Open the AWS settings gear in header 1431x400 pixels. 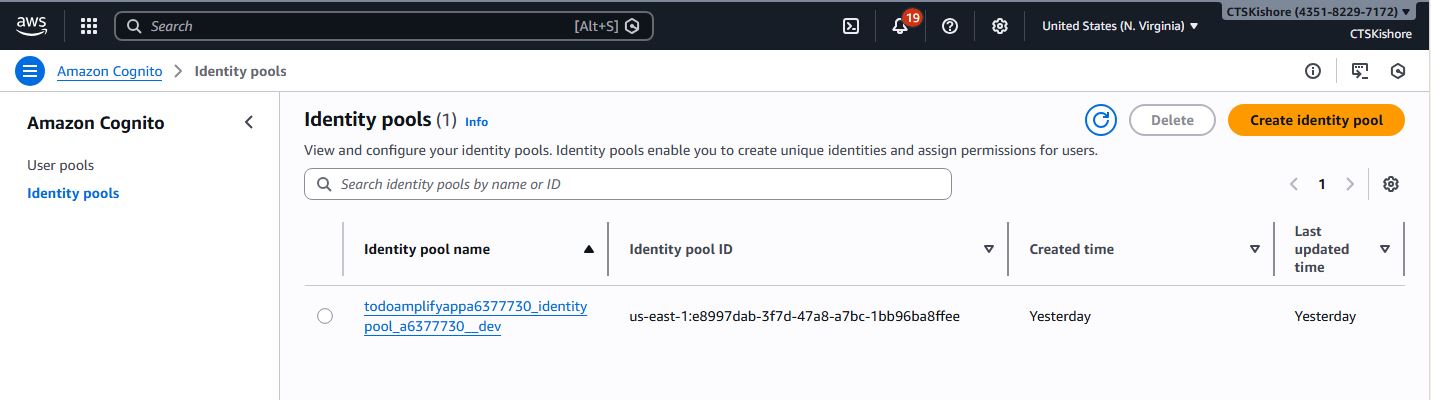999,26
